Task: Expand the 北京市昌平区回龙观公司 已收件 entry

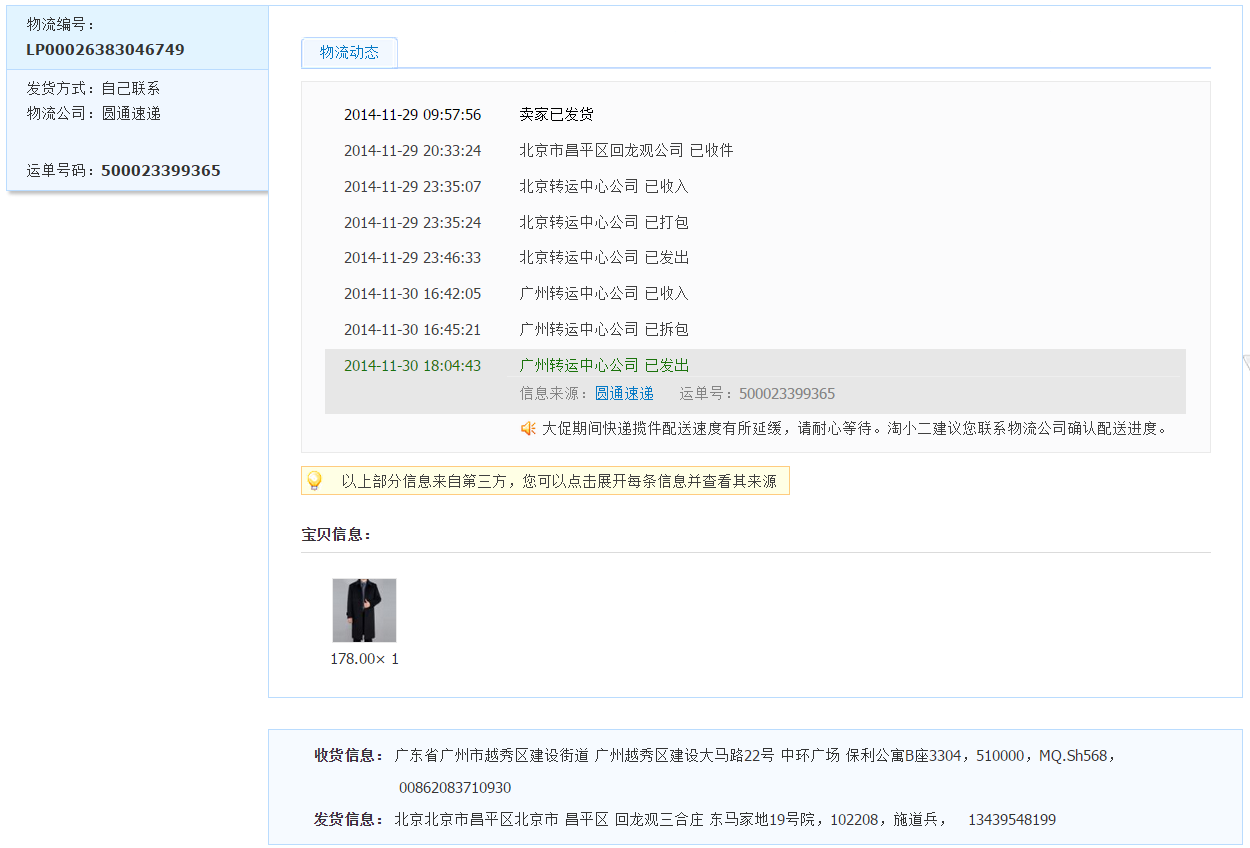Action: (625, 151)
